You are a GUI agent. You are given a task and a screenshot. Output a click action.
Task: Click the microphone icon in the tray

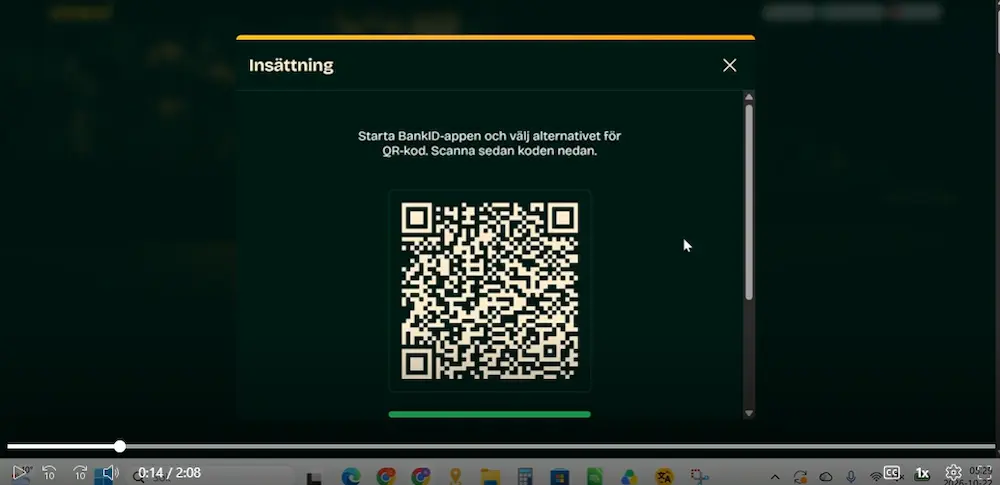pos(851,477)
